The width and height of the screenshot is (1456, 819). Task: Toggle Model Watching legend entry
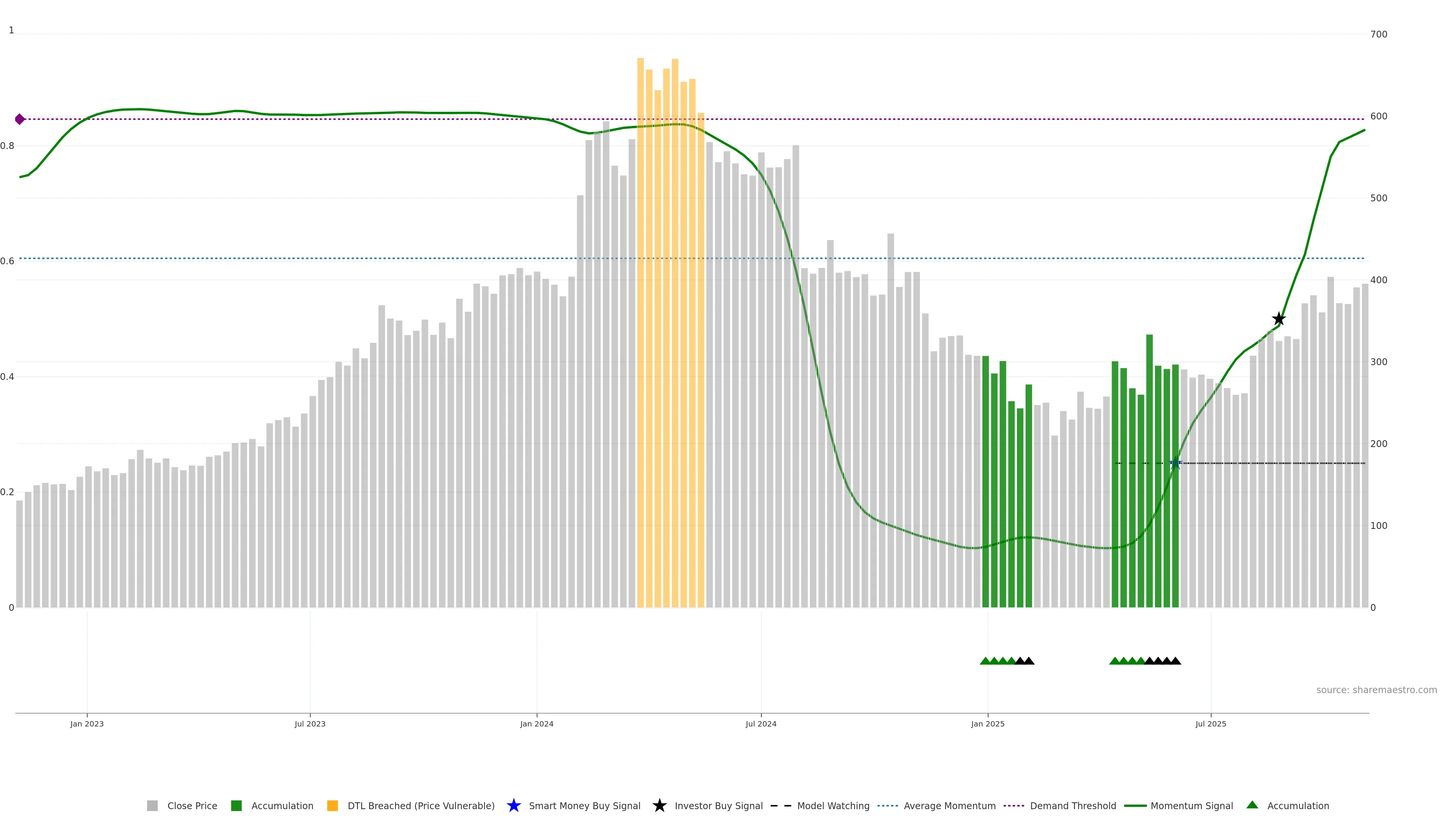point(833,805)
